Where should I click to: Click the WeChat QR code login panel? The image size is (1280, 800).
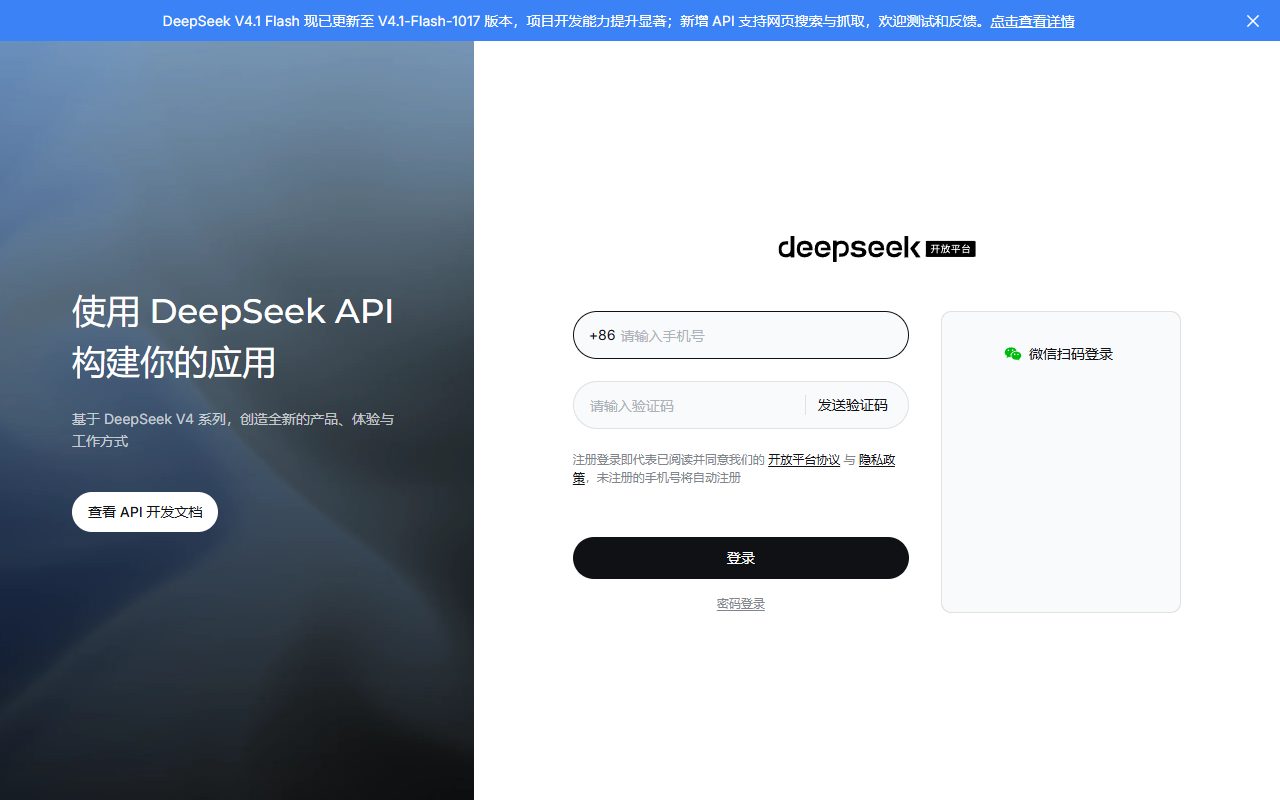[x=1061, y=462]
